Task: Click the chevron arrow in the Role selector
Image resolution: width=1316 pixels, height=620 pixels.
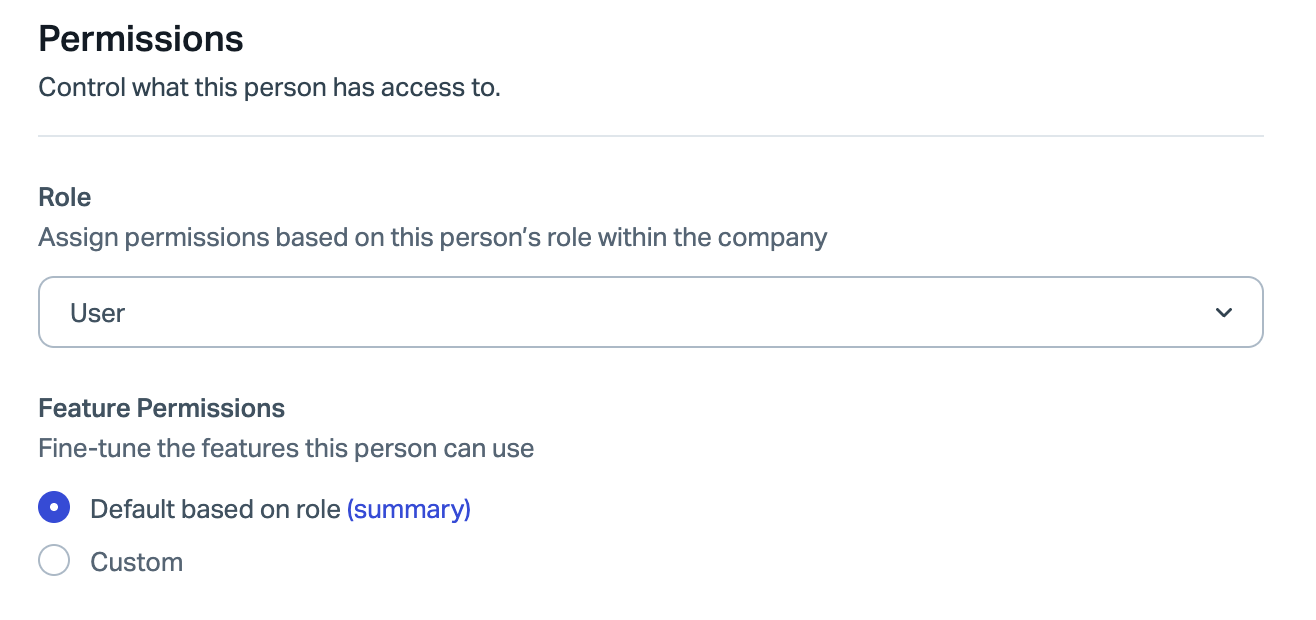Action: point(1223,313)
